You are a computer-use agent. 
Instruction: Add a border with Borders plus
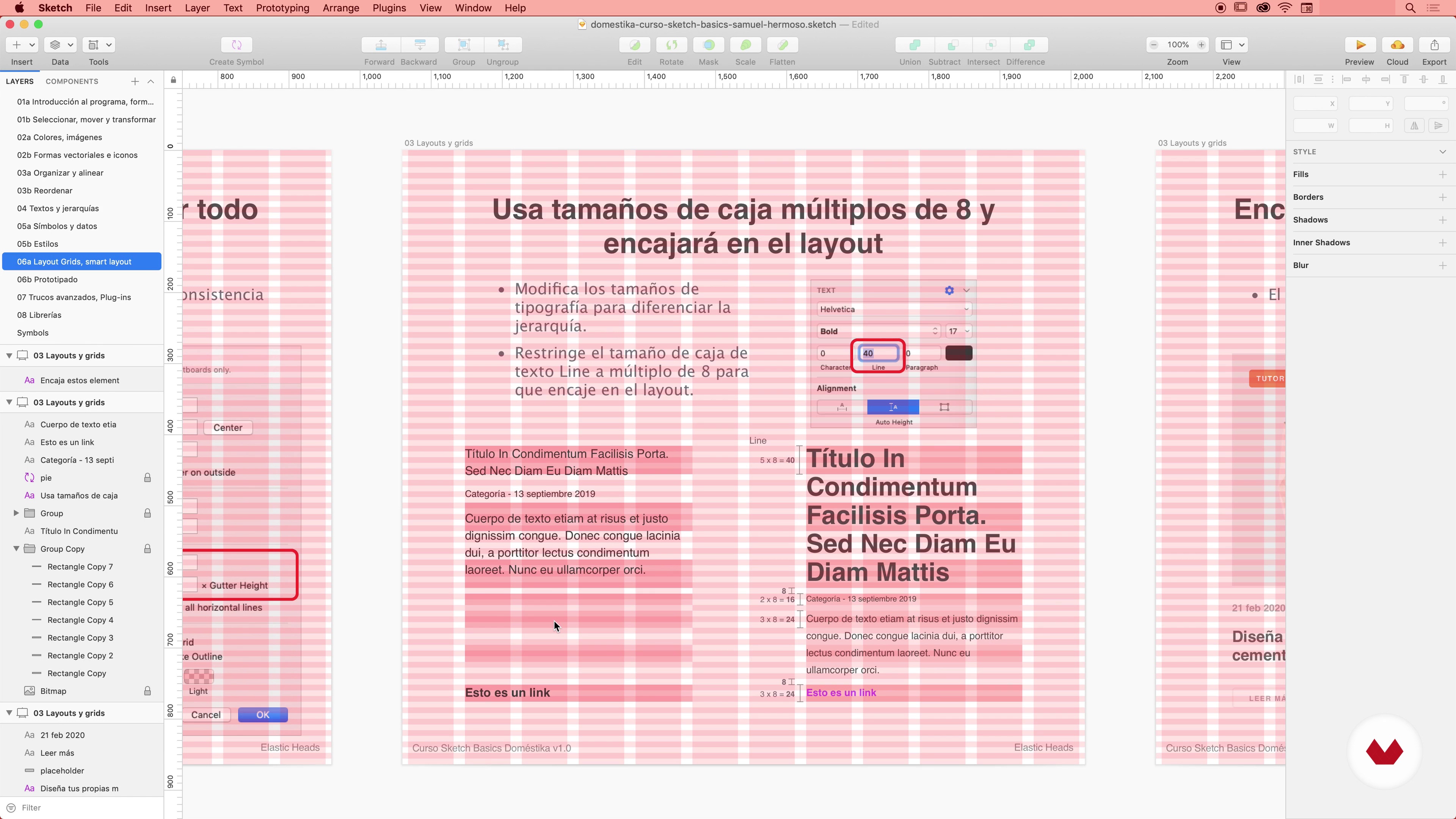pos(1442,197)
